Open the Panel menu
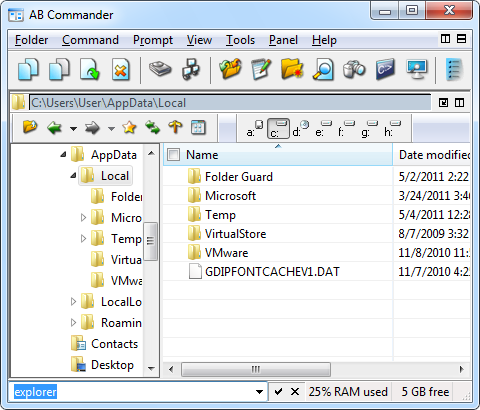This screenshot has width=480, height=410. [283, 40]
